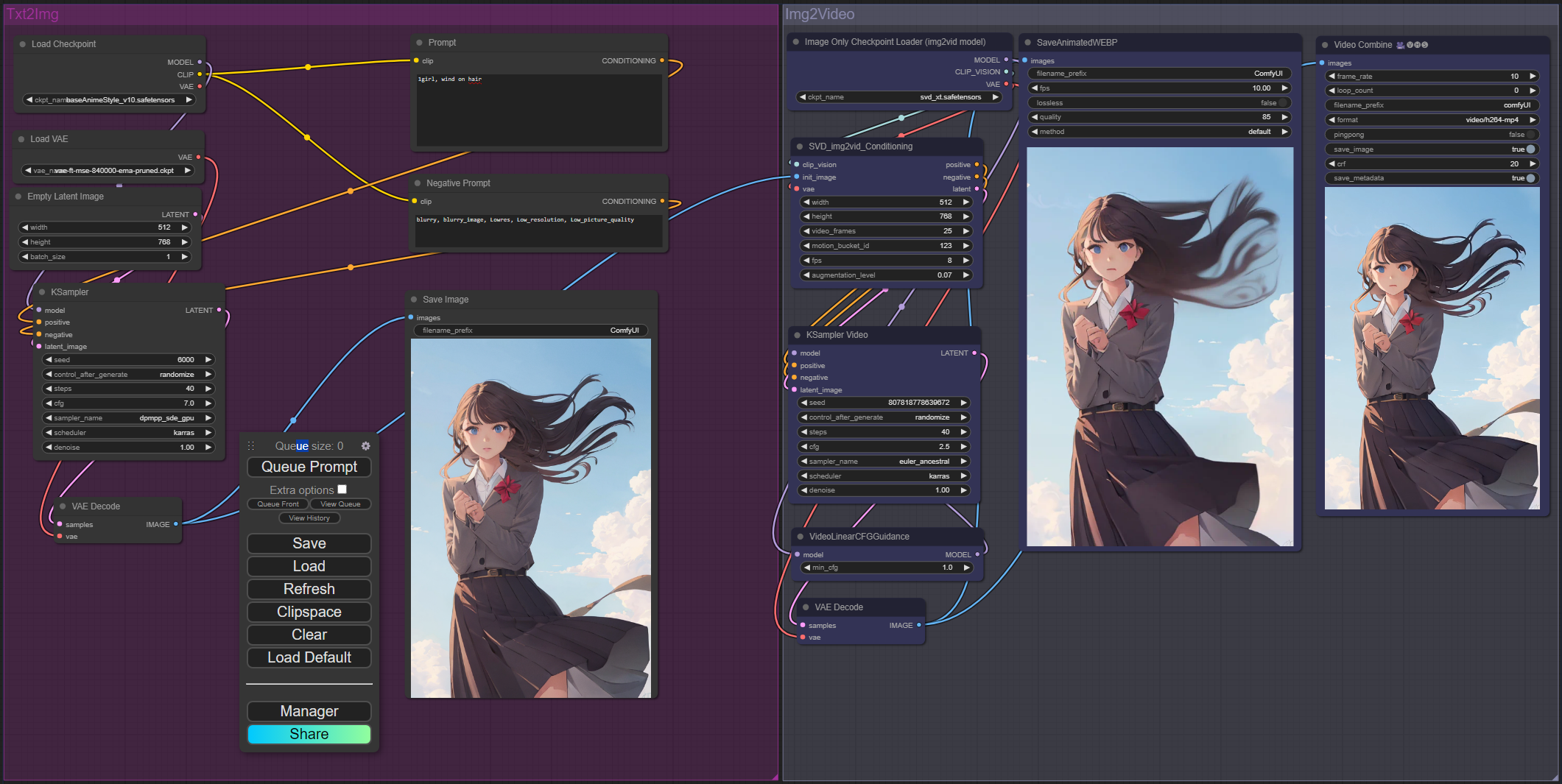
Task: Collapse the Save Image node via its title dot
Action: coord(414,300)
